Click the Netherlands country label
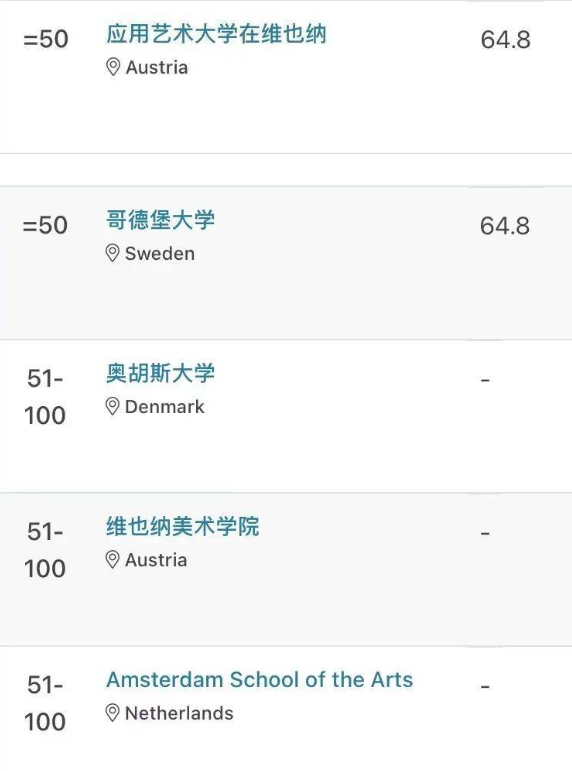 (x=180, y=713)
